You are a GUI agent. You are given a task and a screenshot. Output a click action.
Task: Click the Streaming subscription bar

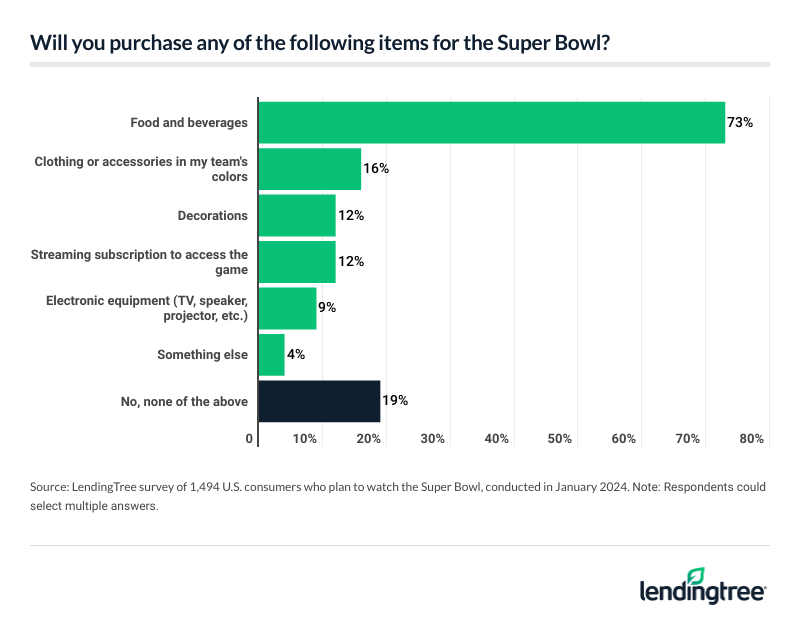297,262
